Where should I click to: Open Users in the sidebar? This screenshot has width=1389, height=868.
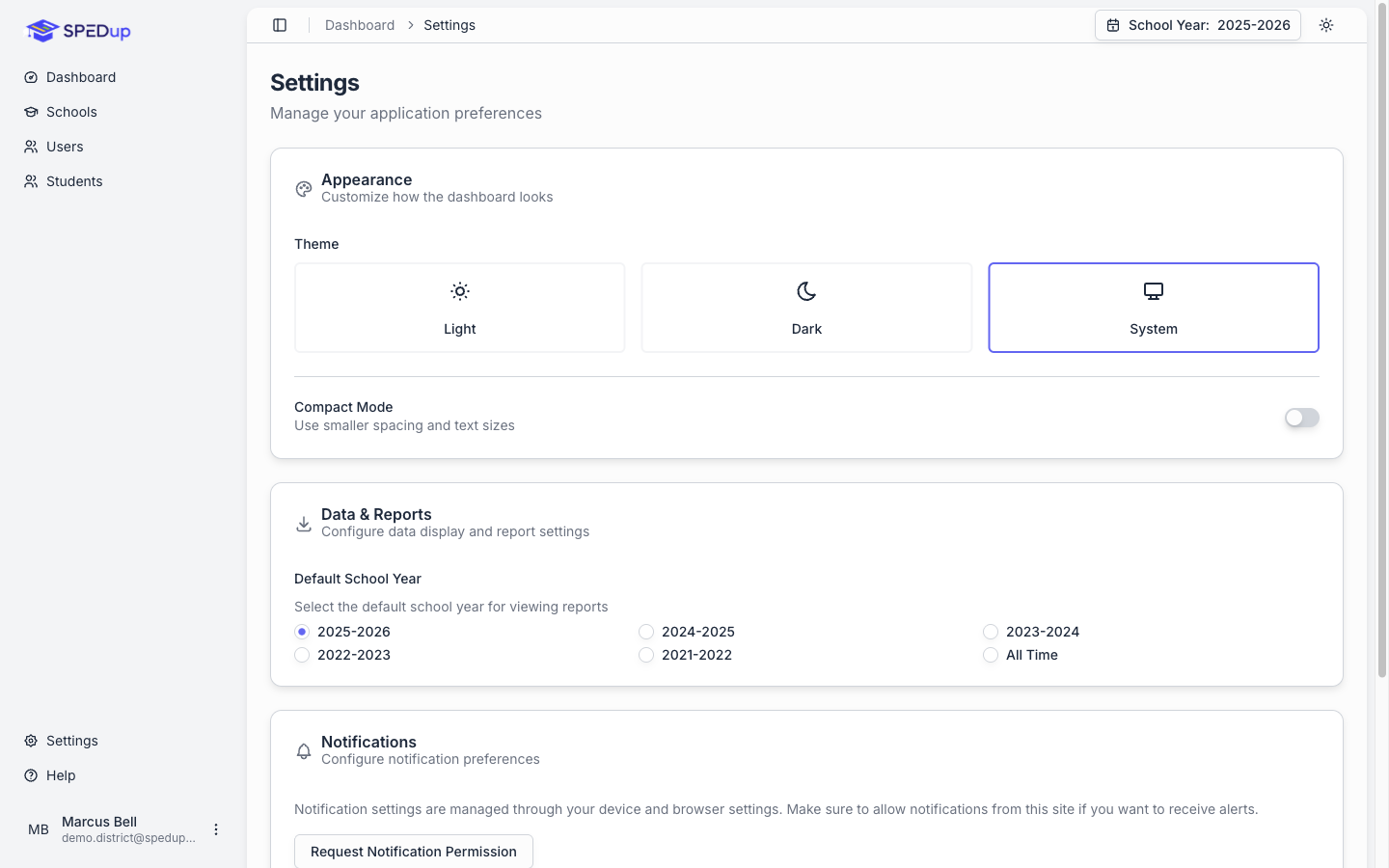123,147
